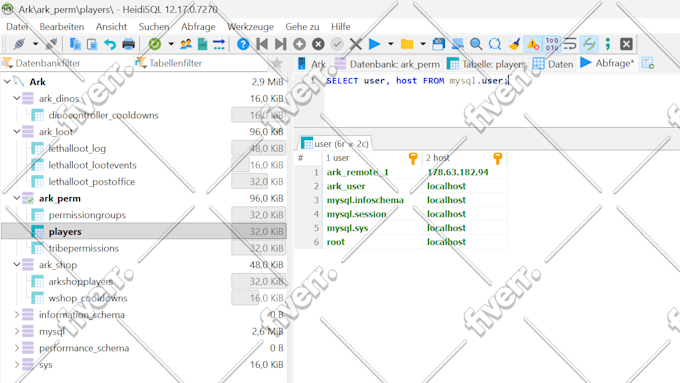Run the query with blue play icon
680x383 pixels.
(x=374, y=44)
